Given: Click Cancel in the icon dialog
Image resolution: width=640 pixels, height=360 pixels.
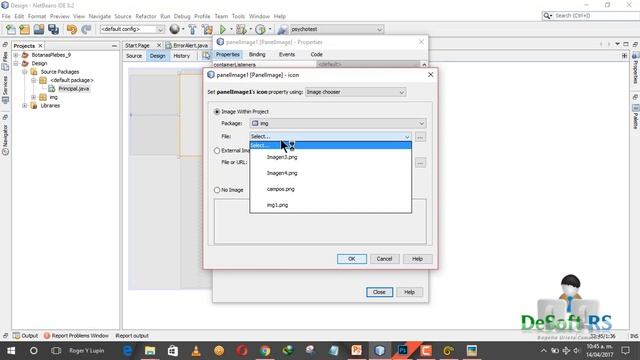Looking at the screenshot, I should [384, 259].
